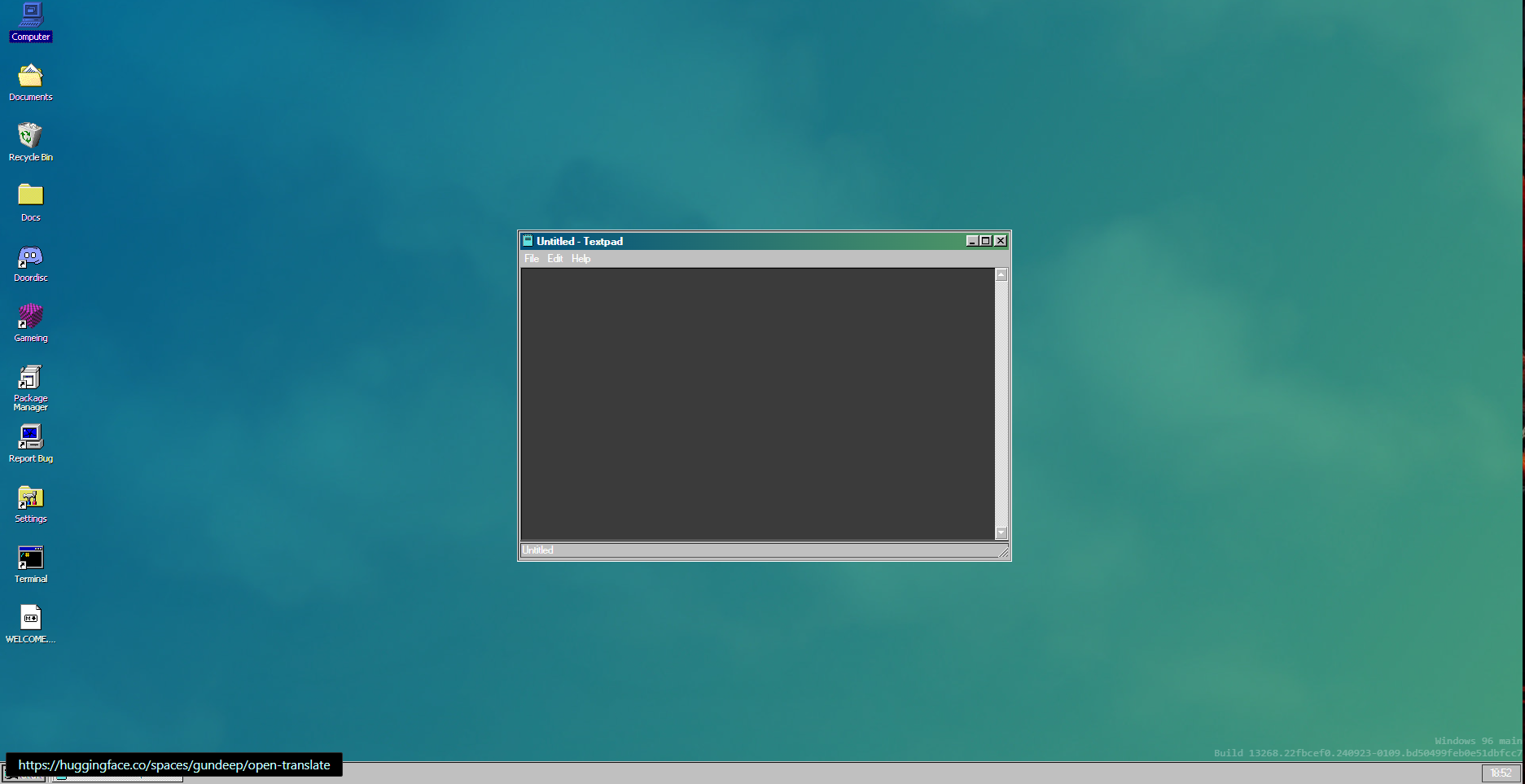Open the Documents folder icon

click(31, 77)
